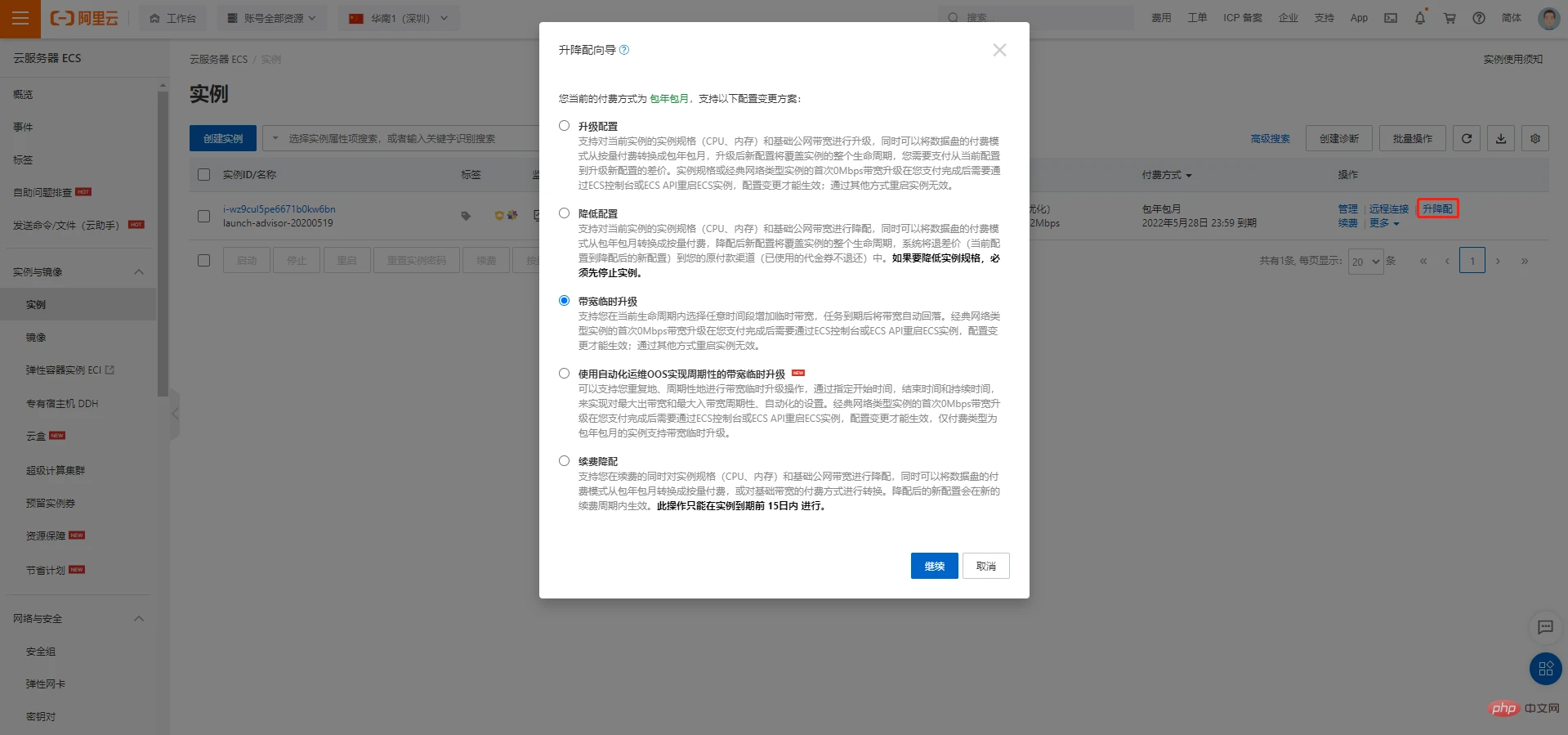Open the shopping cart icon
The height and width of the screenshot is (735, 1568).
click(x=1450, y=18)
